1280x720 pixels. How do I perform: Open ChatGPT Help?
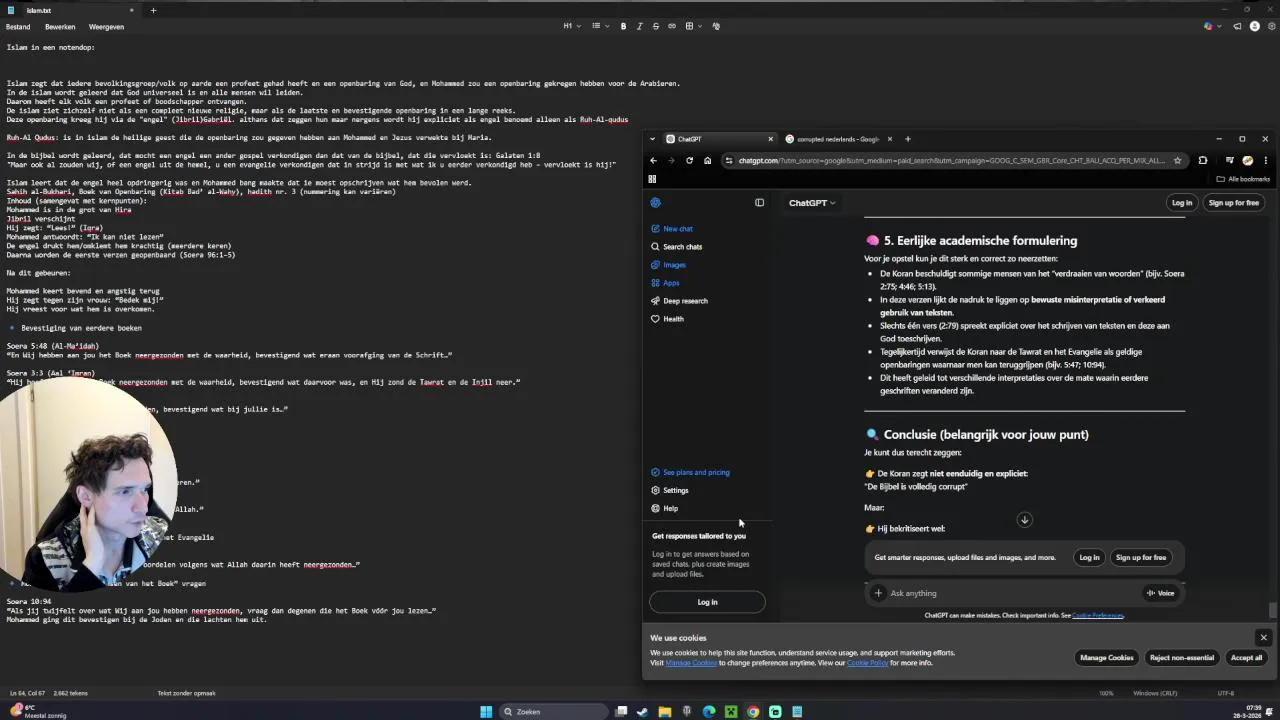point(670,508)
